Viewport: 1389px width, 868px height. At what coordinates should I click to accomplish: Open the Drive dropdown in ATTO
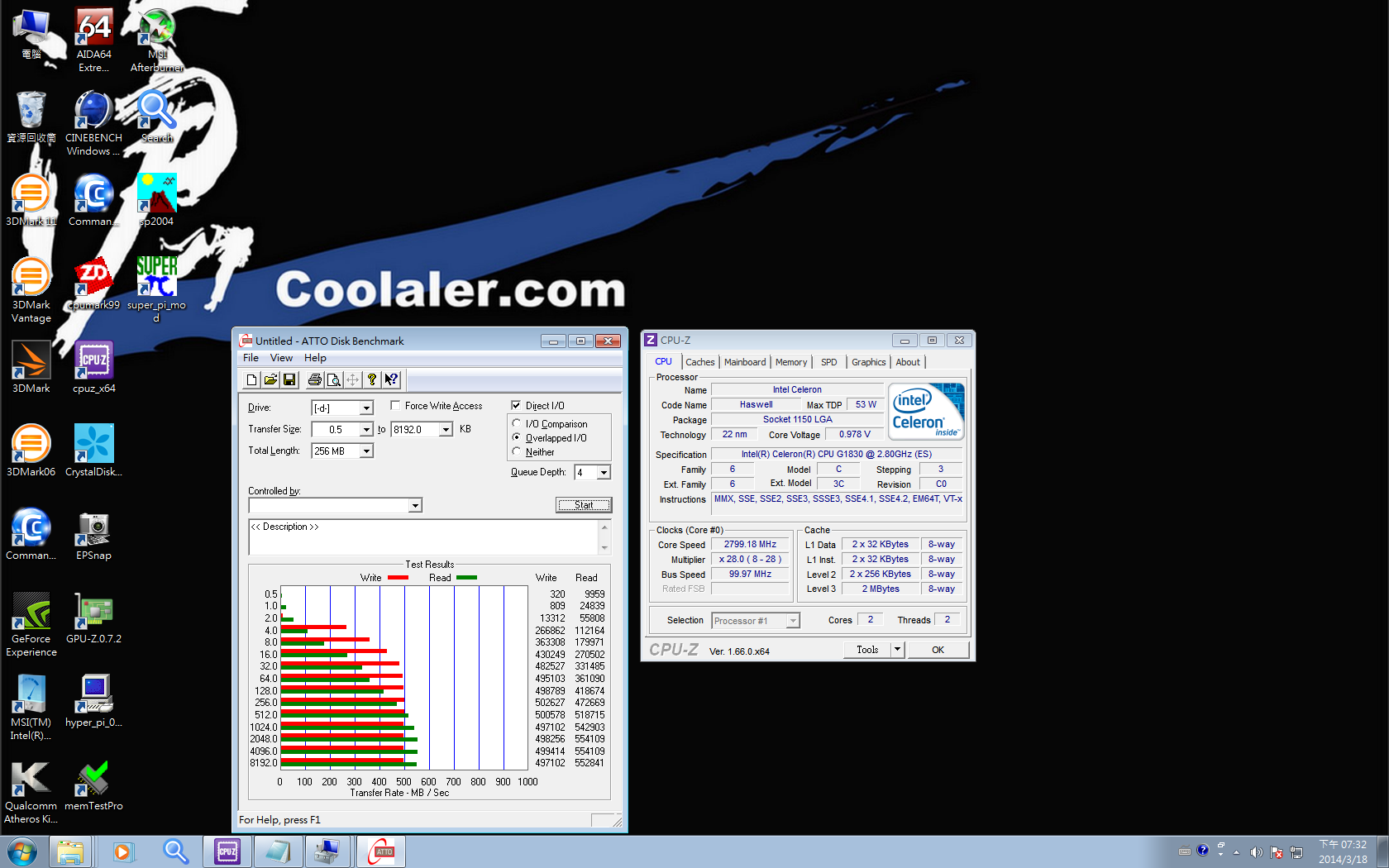pyautogui.click(x=365, y=408)
